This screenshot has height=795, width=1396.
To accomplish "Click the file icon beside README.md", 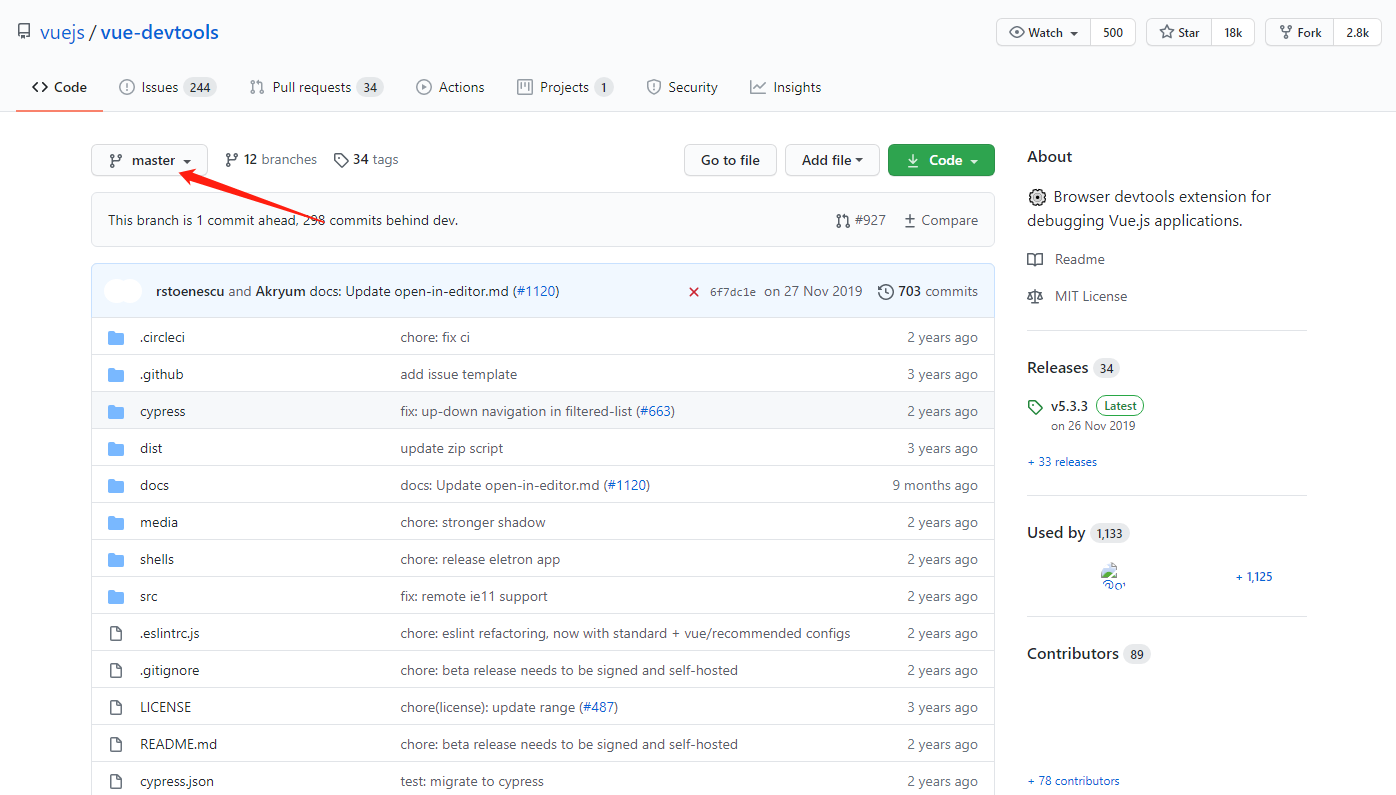I will pos(115,743).
